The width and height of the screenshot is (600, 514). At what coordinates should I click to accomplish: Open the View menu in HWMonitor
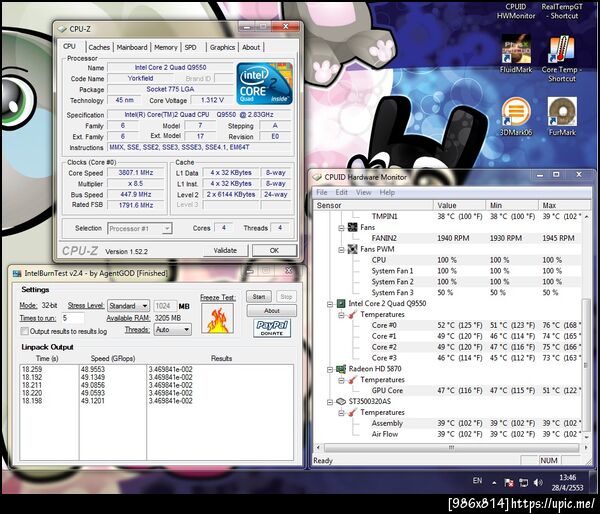point(364,193)
